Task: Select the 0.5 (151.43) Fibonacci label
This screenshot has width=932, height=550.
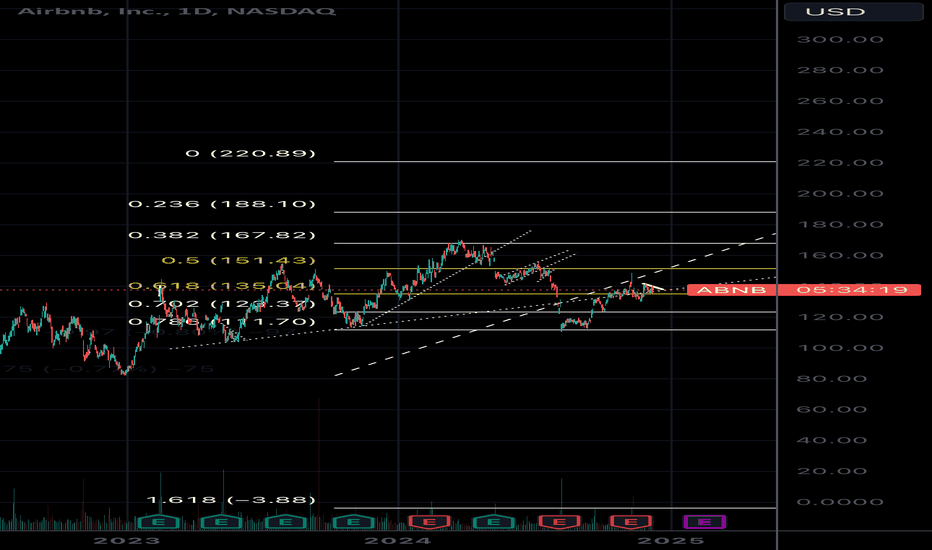Action: pyautogui.click(x=238, y=260)
